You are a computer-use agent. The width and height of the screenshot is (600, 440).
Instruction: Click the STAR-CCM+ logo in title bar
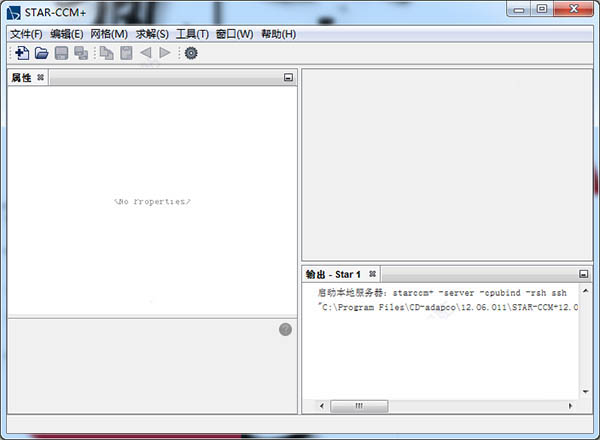pyautogui.click(x=14, y=13)
